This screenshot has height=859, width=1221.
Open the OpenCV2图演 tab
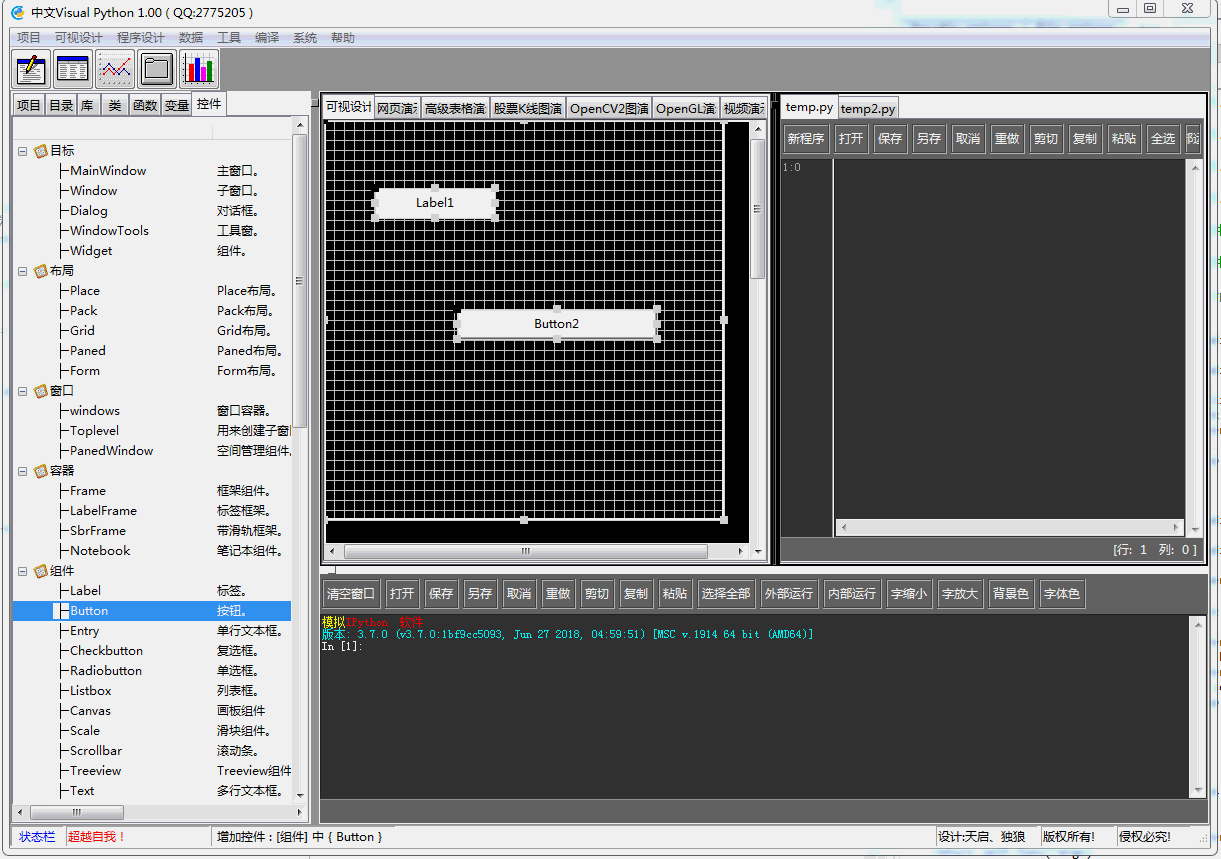tap(609, 109)
